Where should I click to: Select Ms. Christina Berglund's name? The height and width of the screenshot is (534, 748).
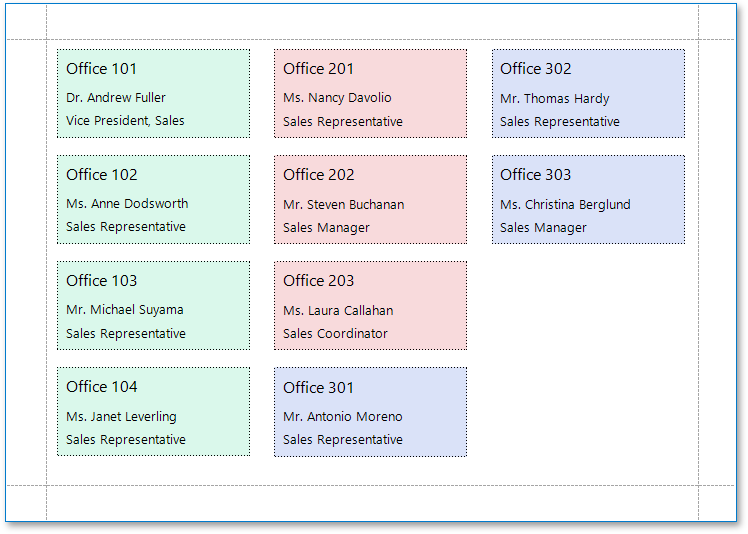pyautogui.click(x=565, y=205)
